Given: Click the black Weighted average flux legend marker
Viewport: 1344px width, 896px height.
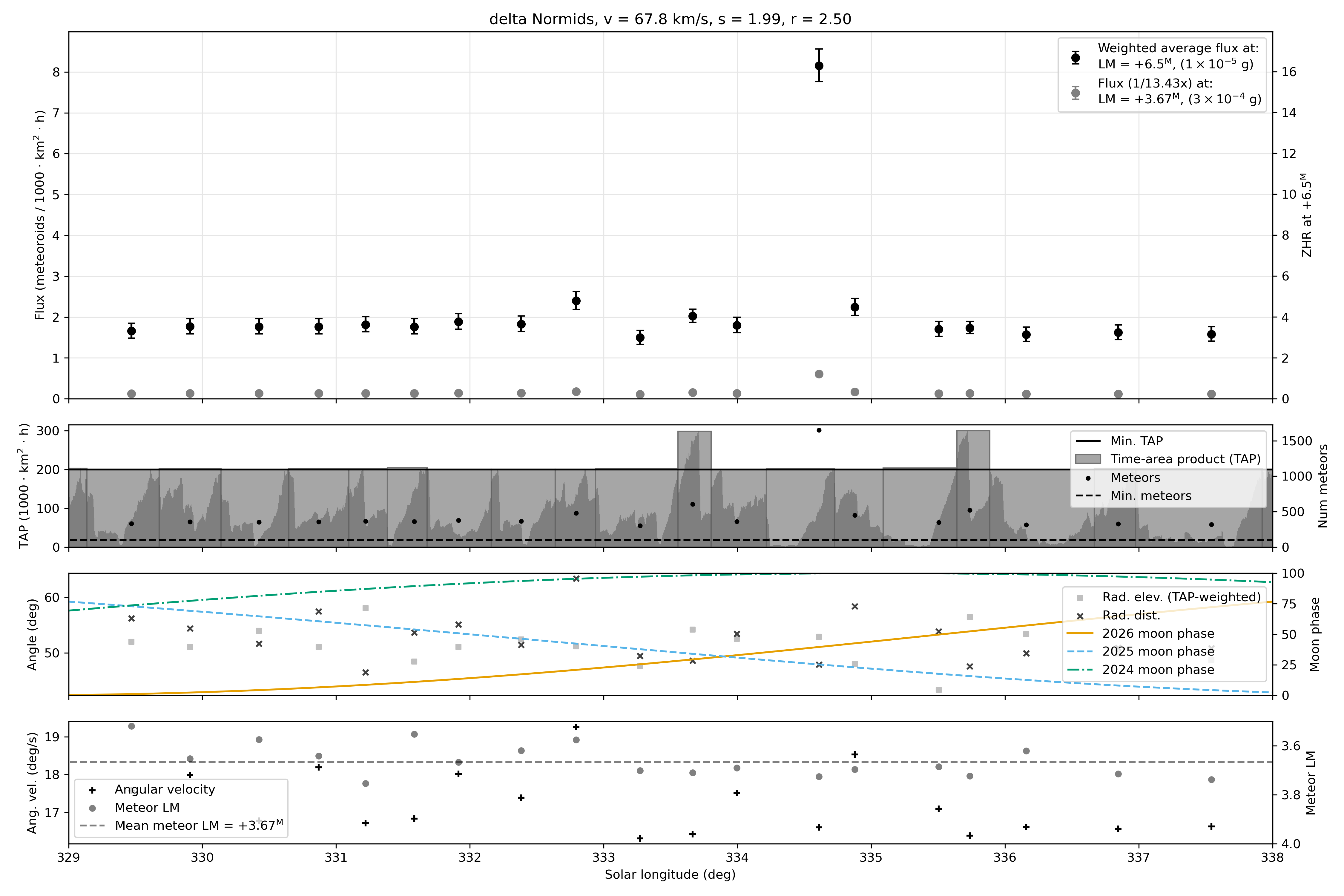Looking at the screenshot, I should [1075, 57].
